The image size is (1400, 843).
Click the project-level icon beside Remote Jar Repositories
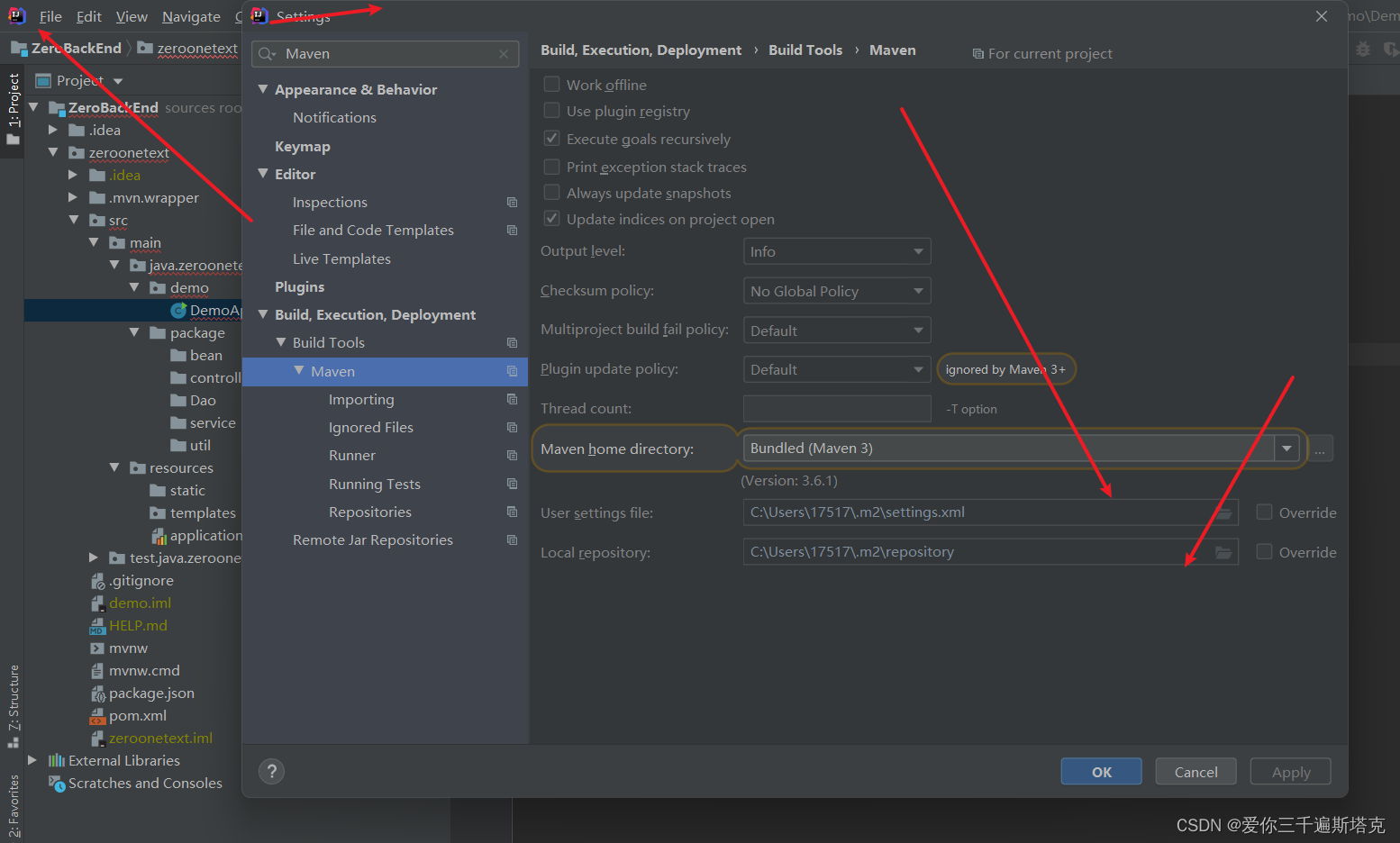click(x=512, y=540)
